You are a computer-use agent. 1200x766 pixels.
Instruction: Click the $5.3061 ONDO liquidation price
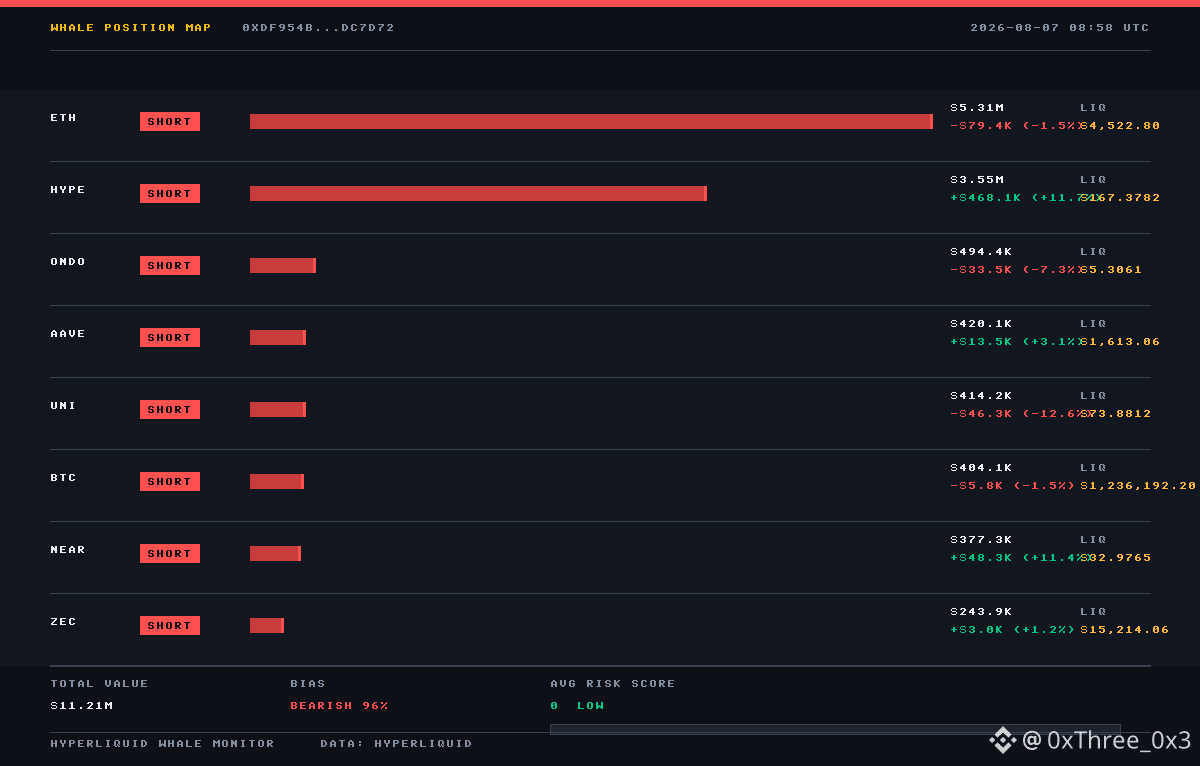click(x=1111, y=270)
